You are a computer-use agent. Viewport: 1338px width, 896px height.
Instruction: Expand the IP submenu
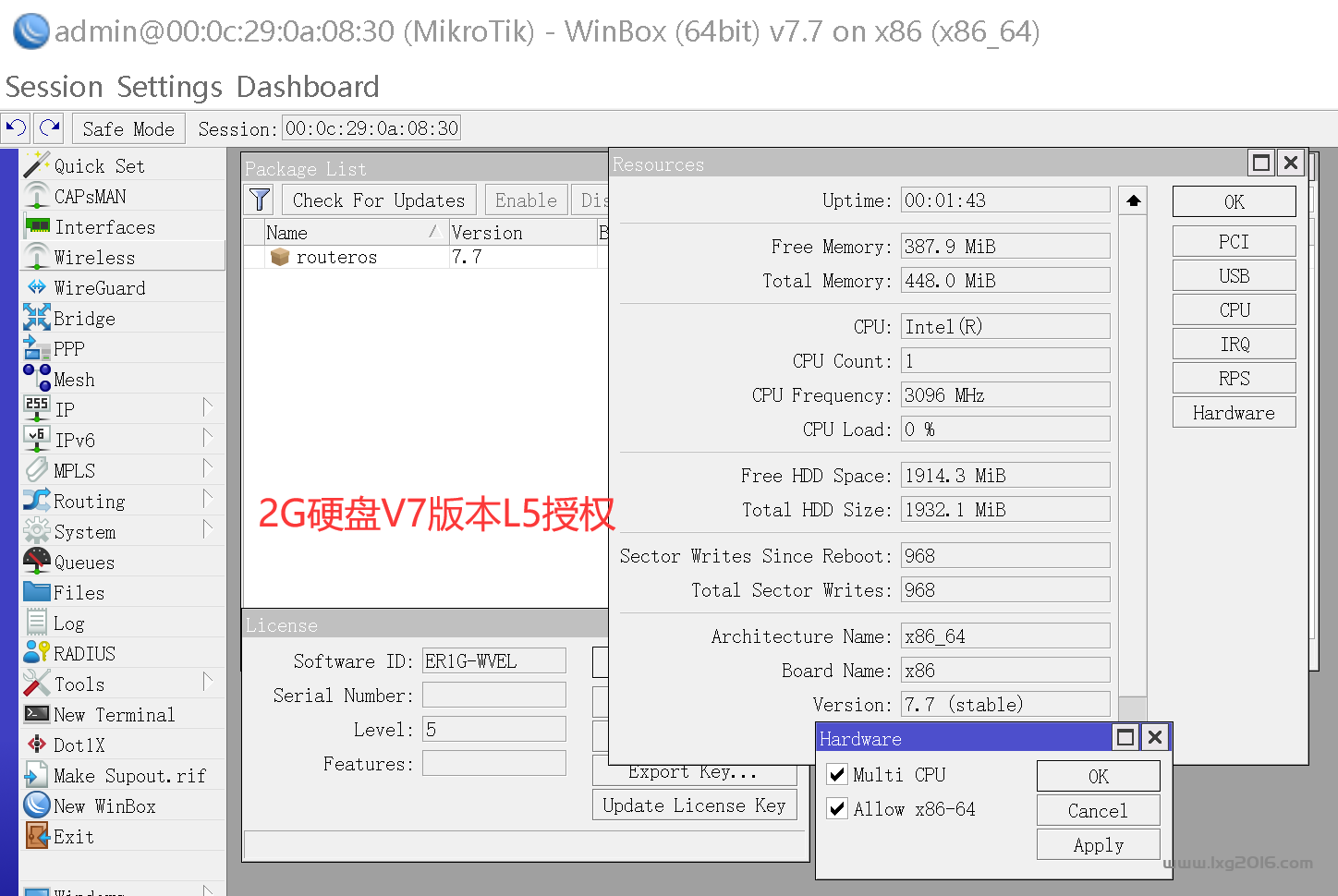pyautogui.click(x=208, y=406)
